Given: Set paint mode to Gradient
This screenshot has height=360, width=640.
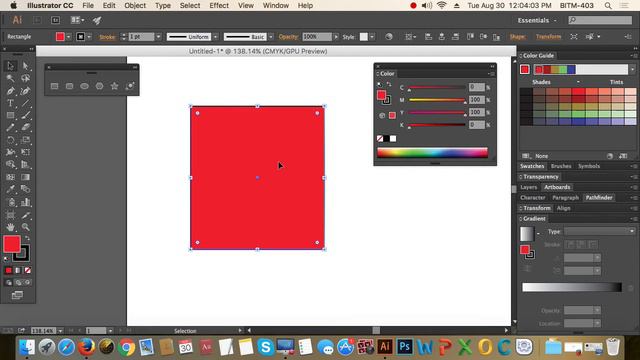Looking at the screenshot, I should tap(18, 270).
